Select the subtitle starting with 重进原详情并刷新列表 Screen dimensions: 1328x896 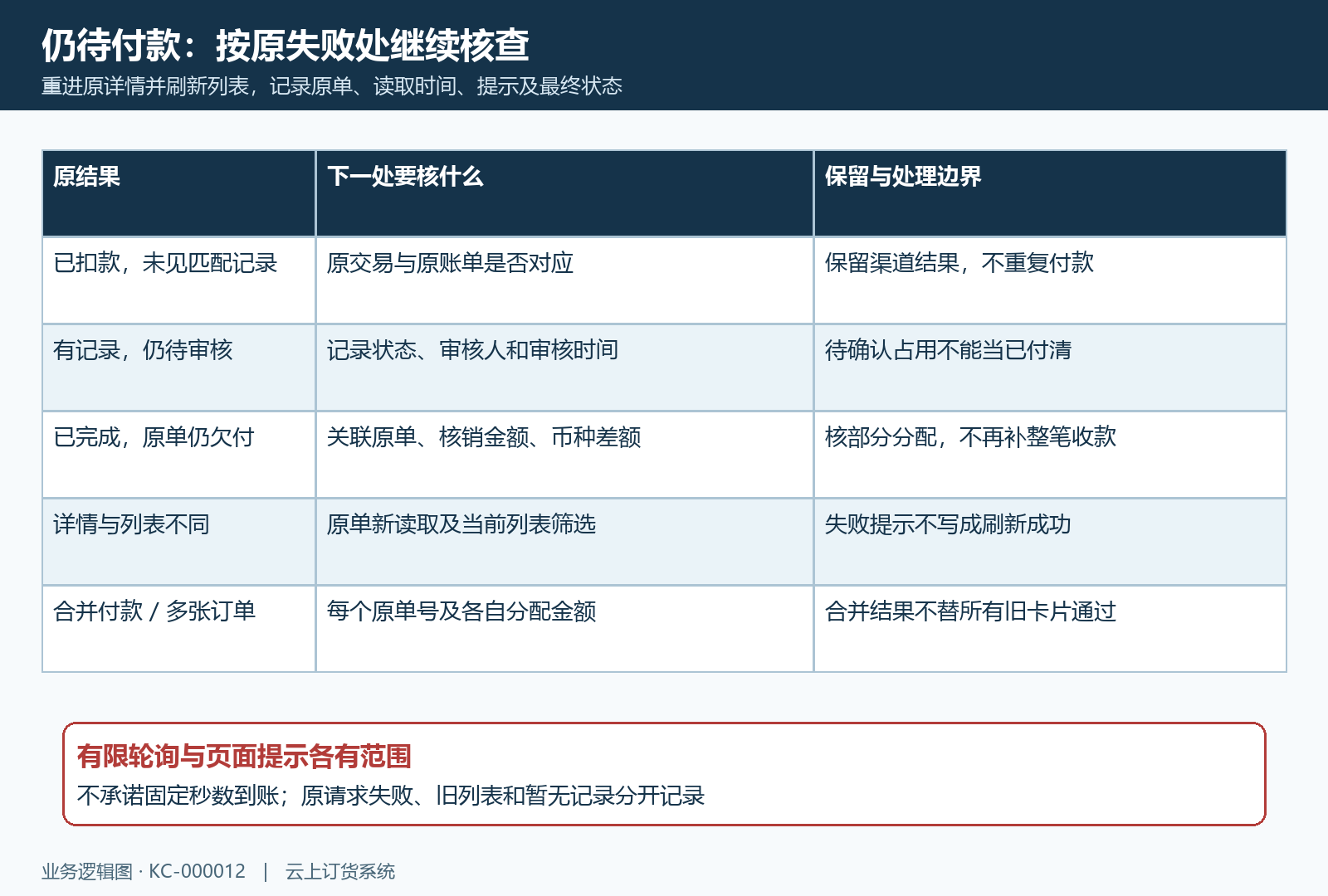click(332, 86)
